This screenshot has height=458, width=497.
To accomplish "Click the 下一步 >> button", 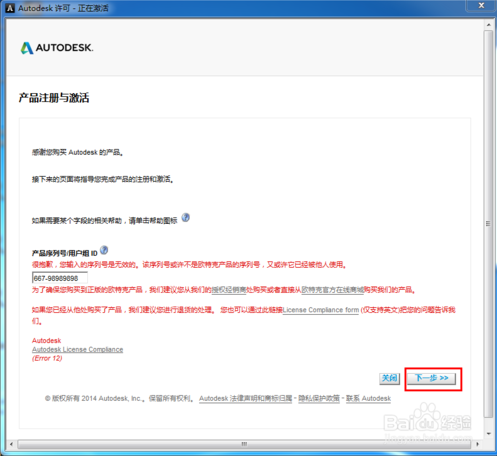I will pos(432,378).
